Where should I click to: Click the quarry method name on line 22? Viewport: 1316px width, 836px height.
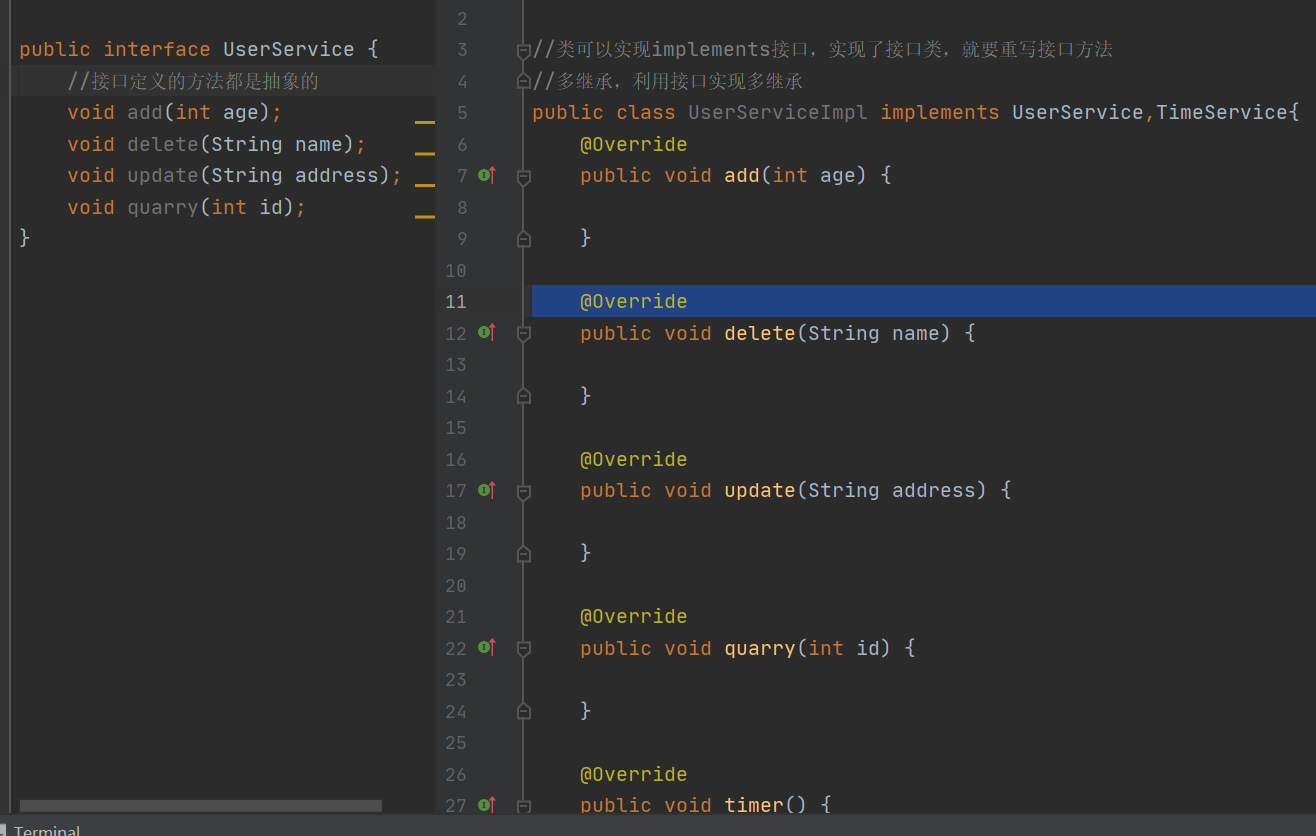[760, 648]
